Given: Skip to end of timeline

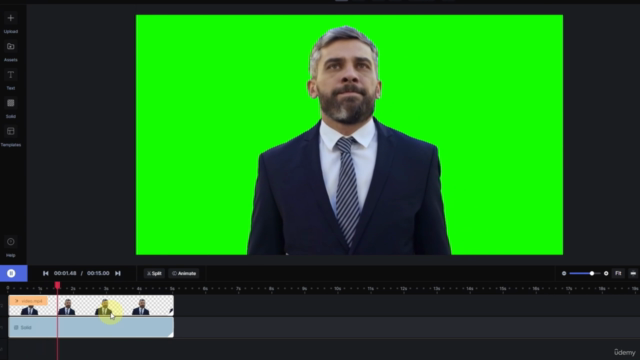Looking at the screenshot, I should [118, 273].
